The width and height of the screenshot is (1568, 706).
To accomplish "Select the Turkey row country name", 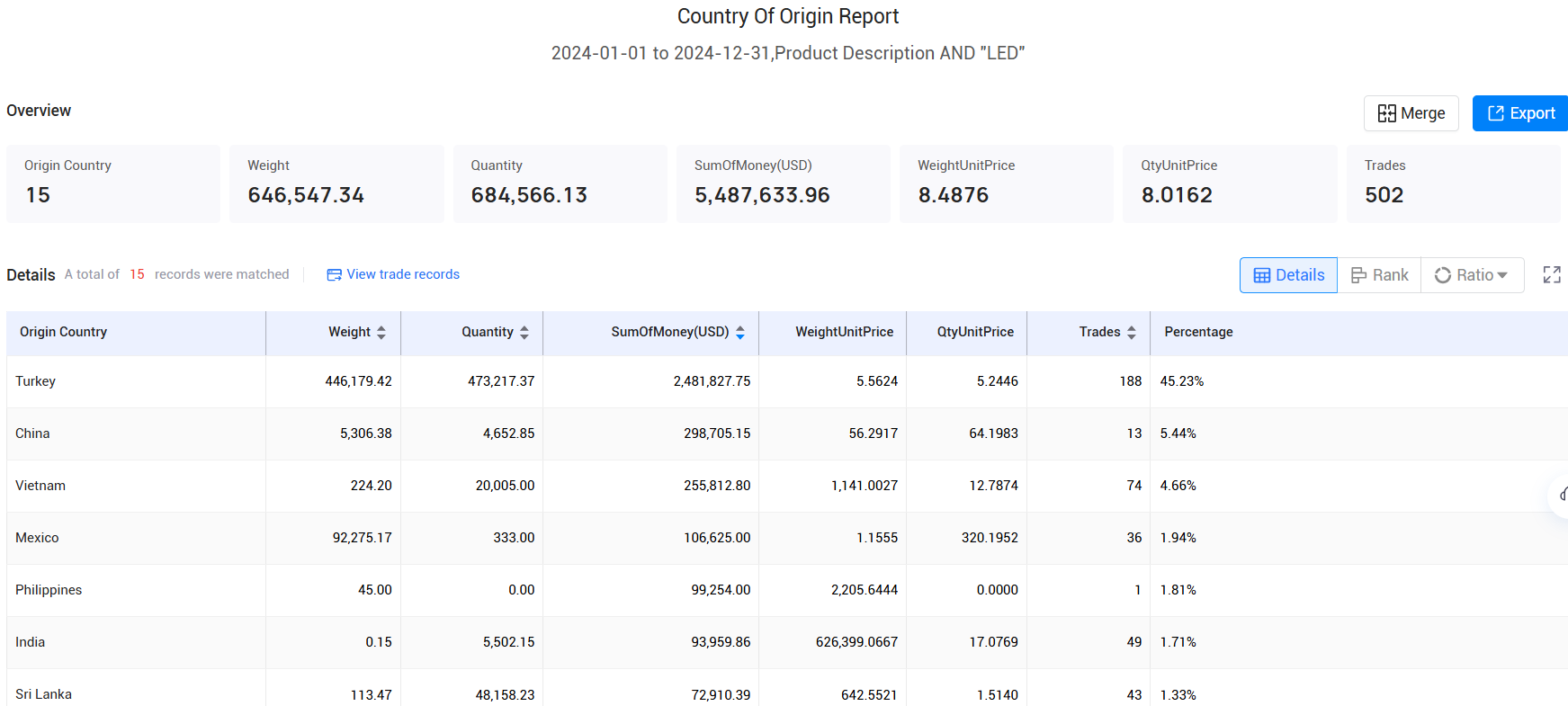I will click(x=36, y=381).
